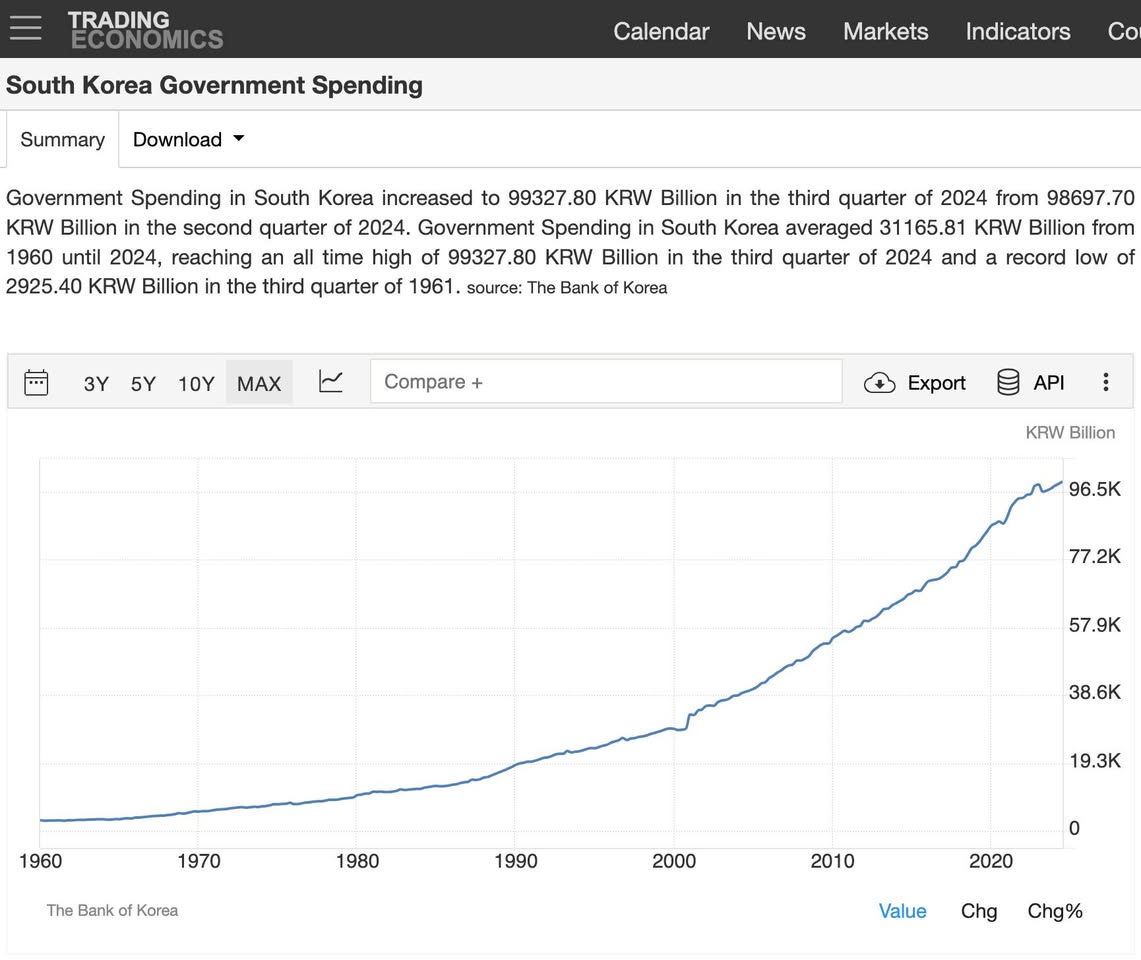
Task: Click the Compare + input field
Action: tap(605, 382)
